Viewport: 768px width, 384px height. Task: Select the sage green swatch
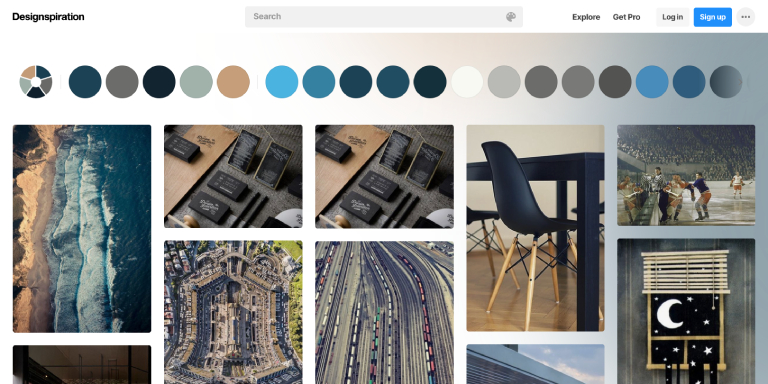(x=196, y=82)
